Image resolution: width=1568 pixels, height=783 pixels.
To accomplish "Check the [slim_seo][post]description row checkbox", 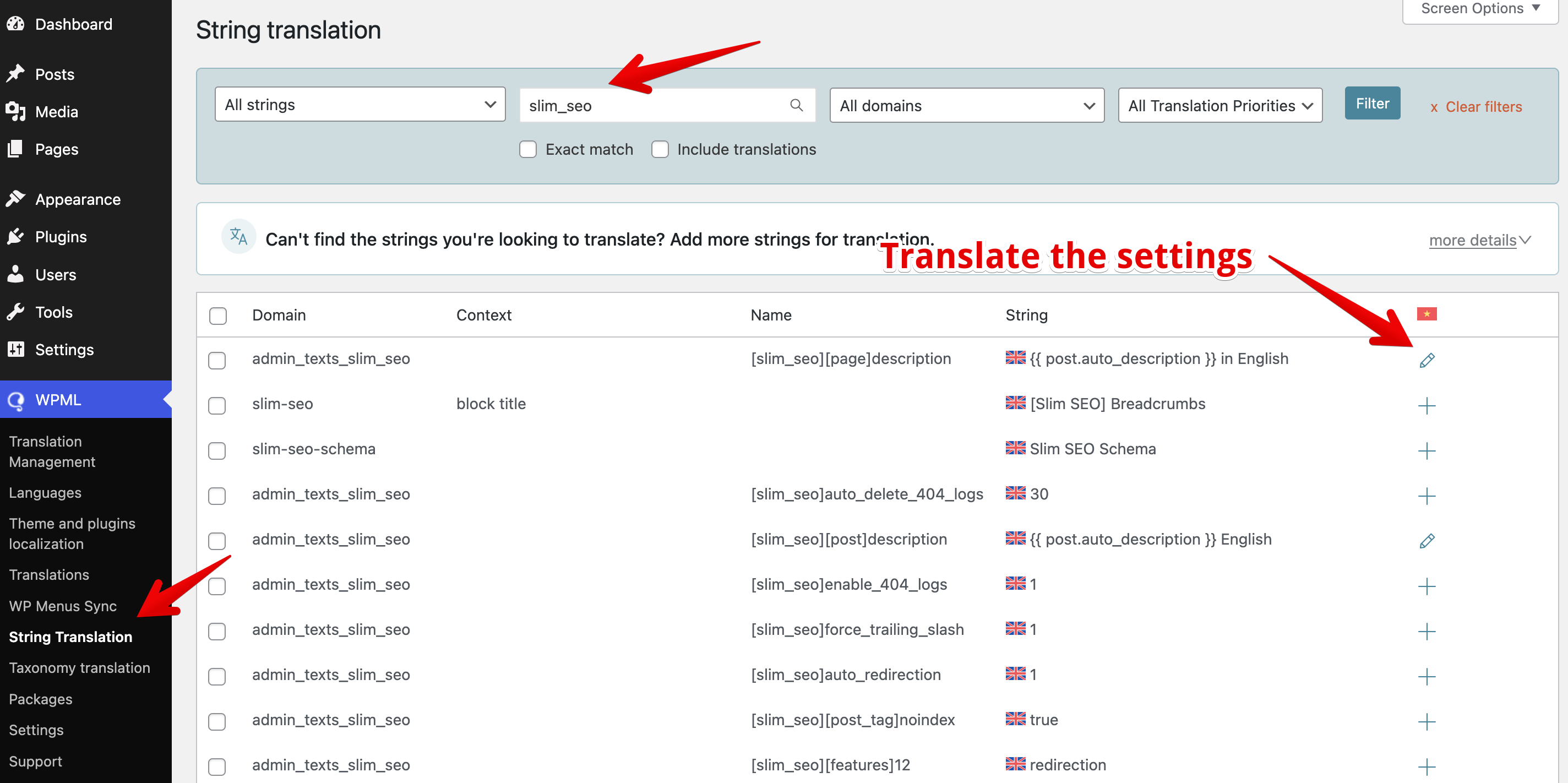I will click(217, 540).
